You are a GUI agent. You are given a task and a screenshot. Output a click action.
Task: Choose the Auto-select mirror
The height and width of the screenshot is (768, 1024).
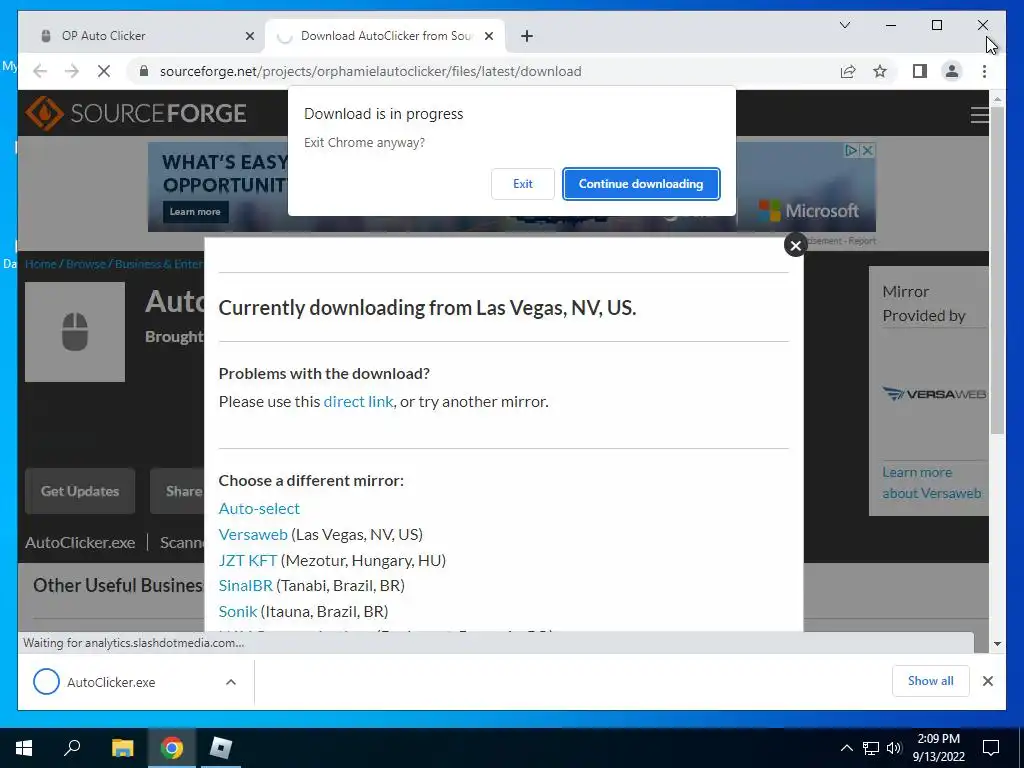click(259, 508)
